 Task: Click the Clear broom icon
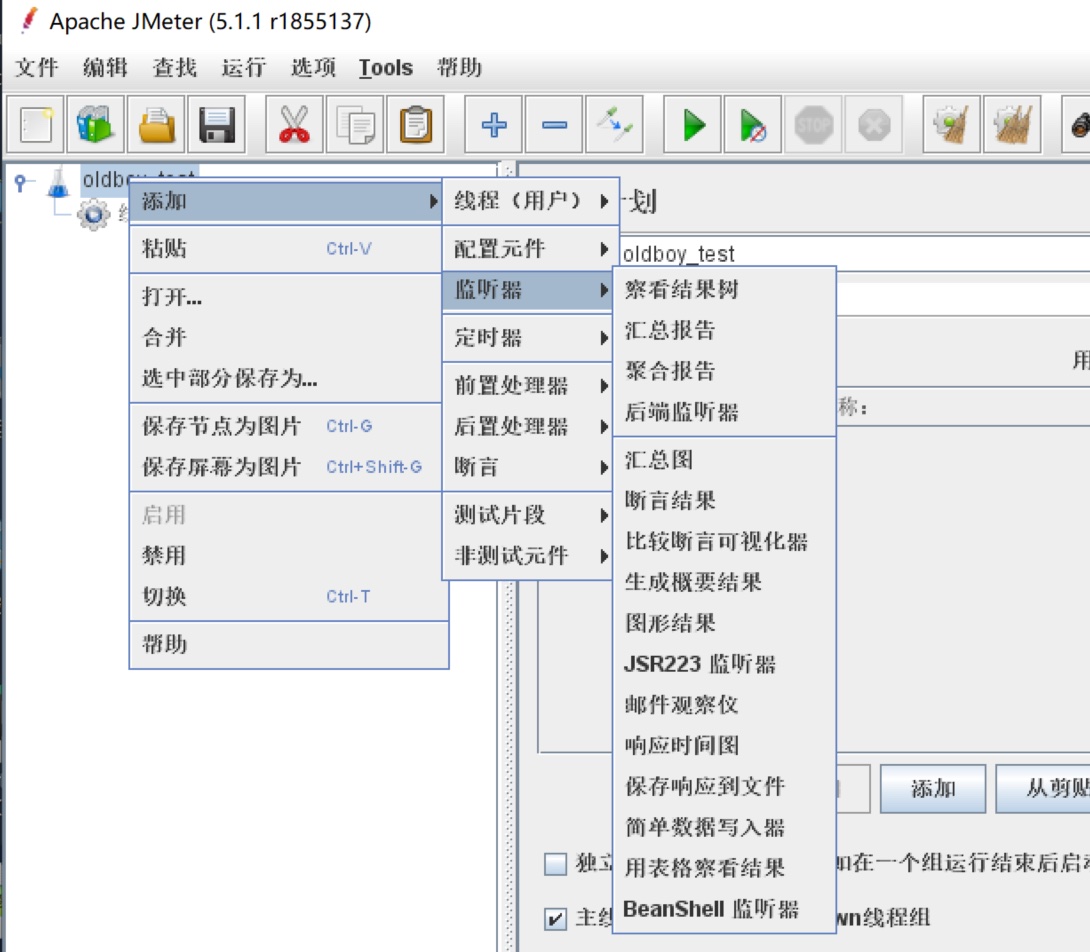click(x=950, y=125)
